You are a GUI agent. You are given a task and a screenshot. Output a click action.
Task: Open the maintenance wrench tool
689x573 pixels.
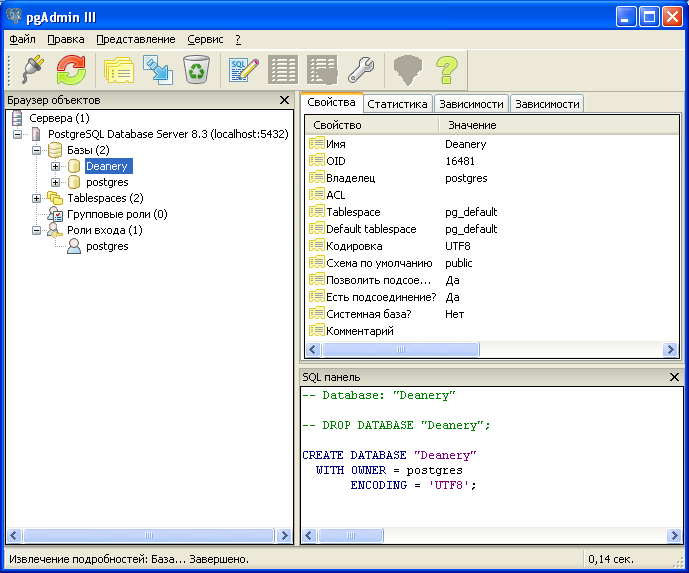[361, 69]
